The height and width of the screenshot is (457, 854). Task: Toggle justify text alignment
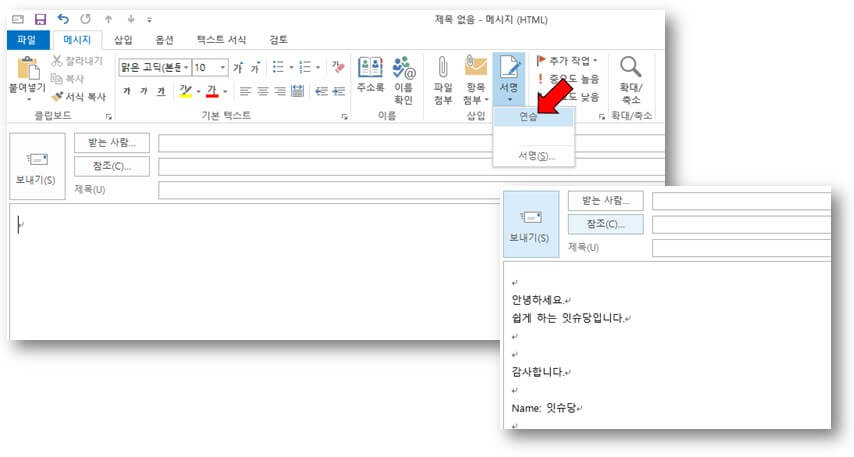point(297,92)
